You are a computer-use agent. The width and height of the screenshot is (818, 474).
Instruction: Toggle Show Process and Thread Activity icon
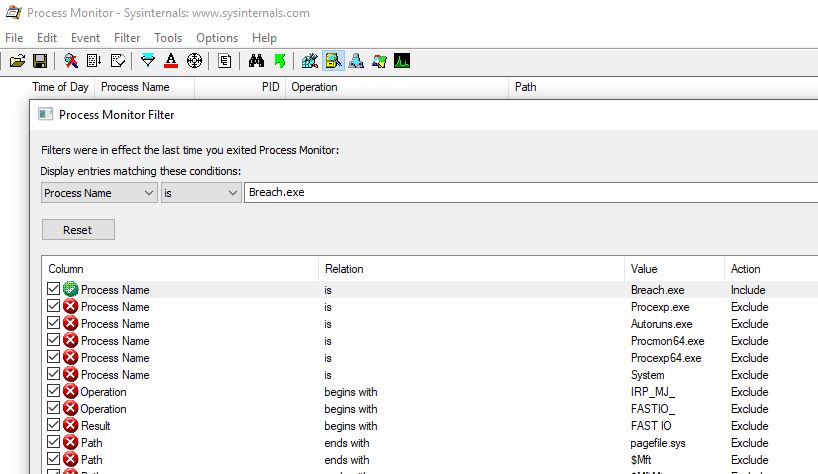click(x=379, y=61)
